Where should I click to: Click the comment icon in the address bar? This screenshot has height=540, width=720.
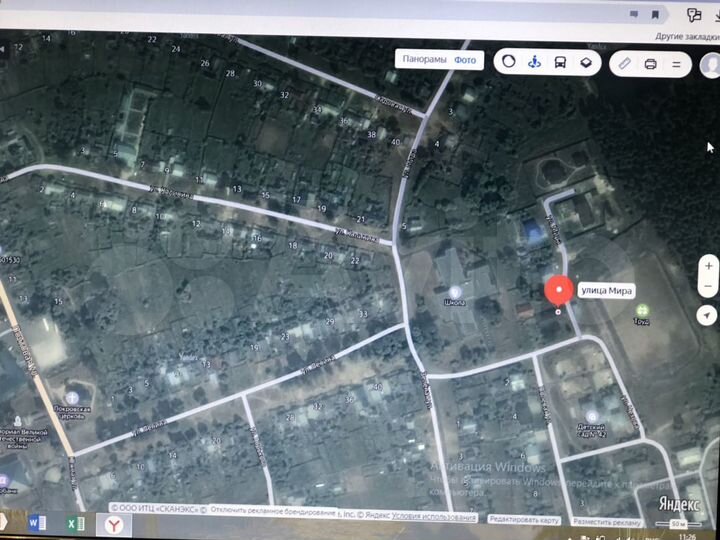[x=634, y=14]
